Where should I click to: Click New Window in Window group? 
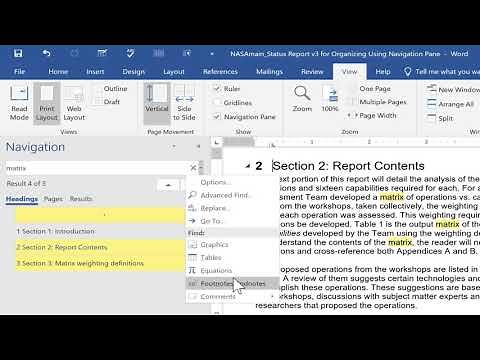click(x=453, y=89)
